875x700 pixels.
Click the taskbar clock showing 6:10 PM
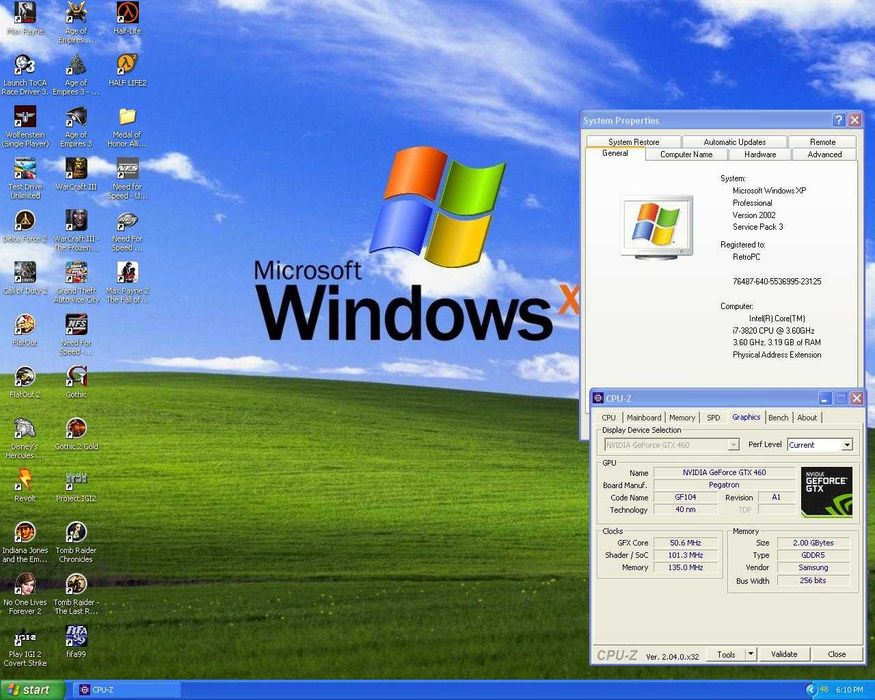click(x=849, y=690)
